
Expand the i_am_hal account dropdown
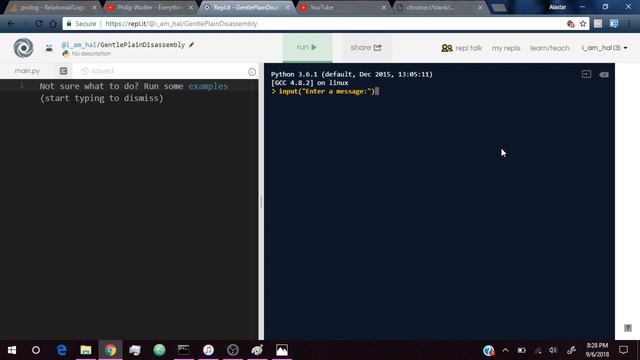(x=604, y=48)
